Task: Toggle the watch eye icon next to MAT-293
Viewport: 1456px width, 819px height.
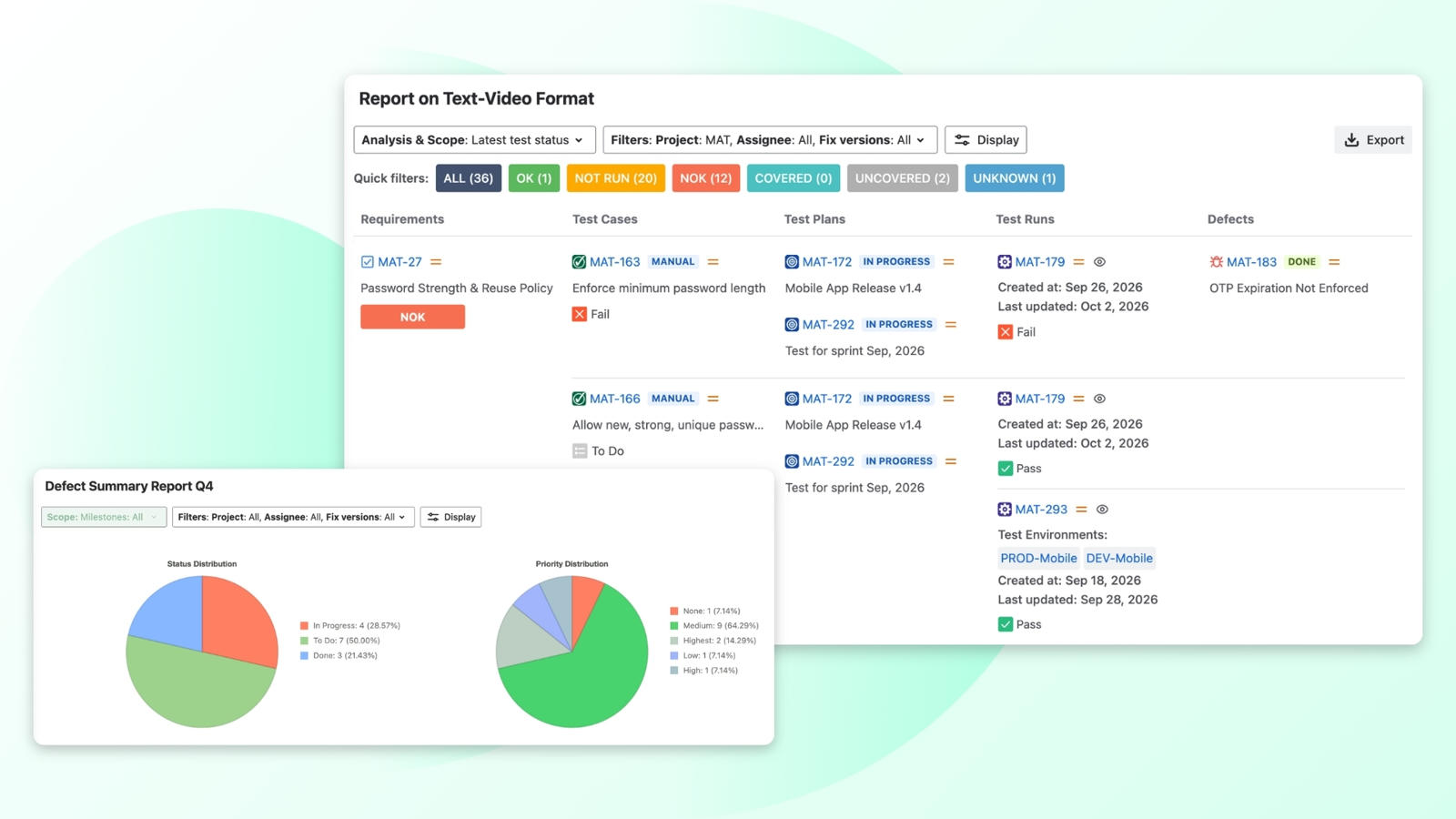Action: click(1102, 510)
